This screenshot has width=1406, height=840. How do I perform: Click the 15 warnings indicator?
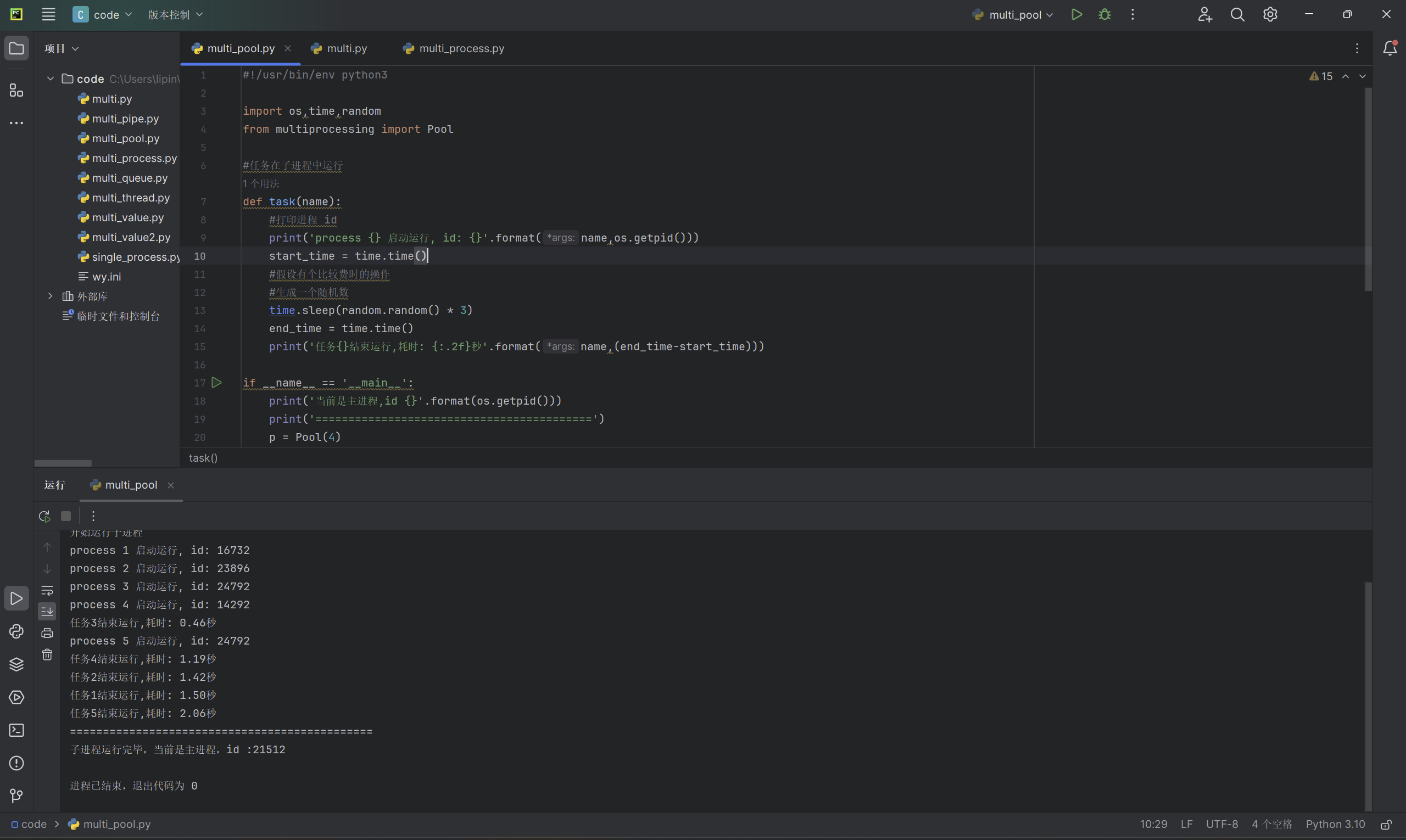click(x=1320, y=76)
